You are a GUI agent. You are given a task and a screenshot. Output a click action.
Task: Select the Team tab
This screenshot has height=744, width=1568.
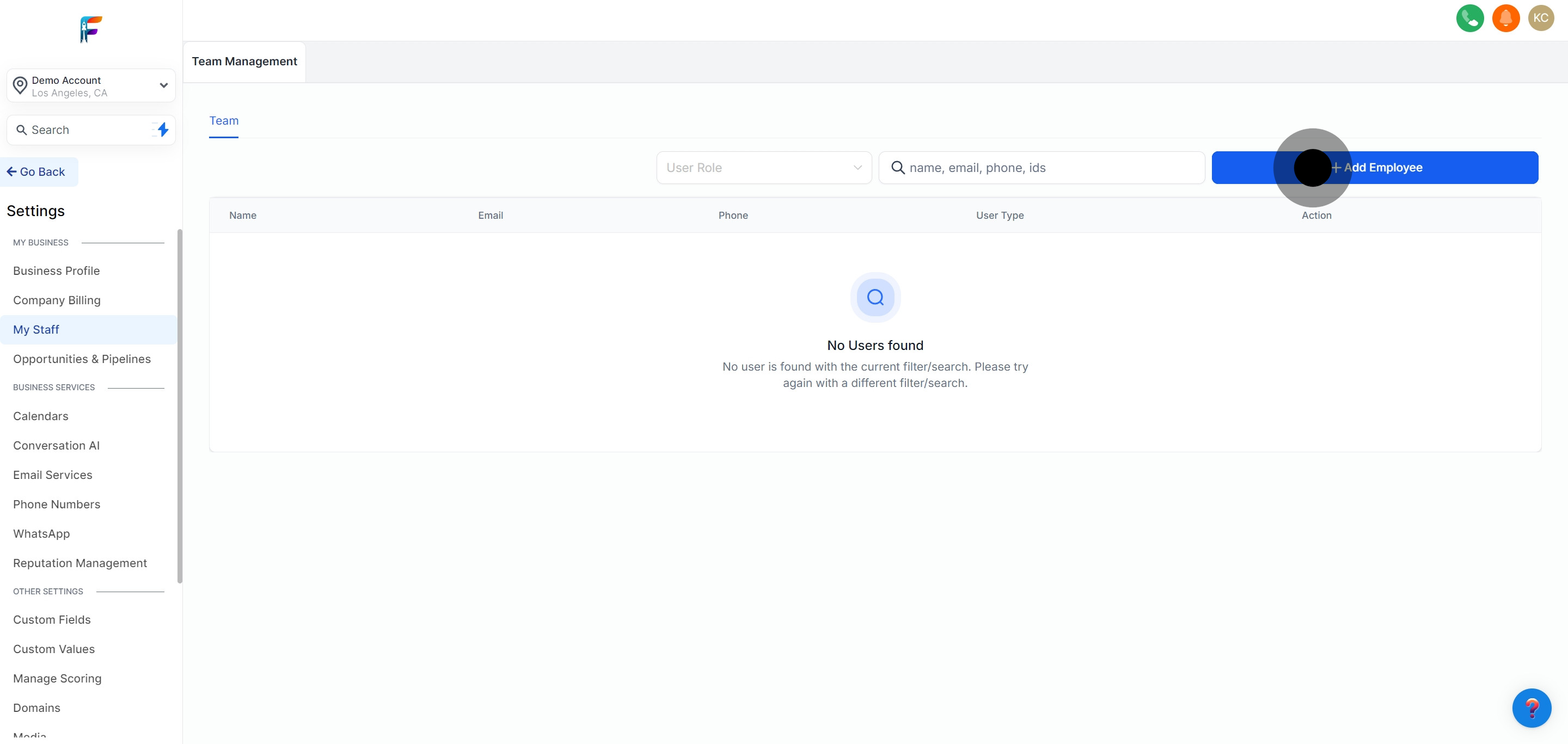[223, 121]
